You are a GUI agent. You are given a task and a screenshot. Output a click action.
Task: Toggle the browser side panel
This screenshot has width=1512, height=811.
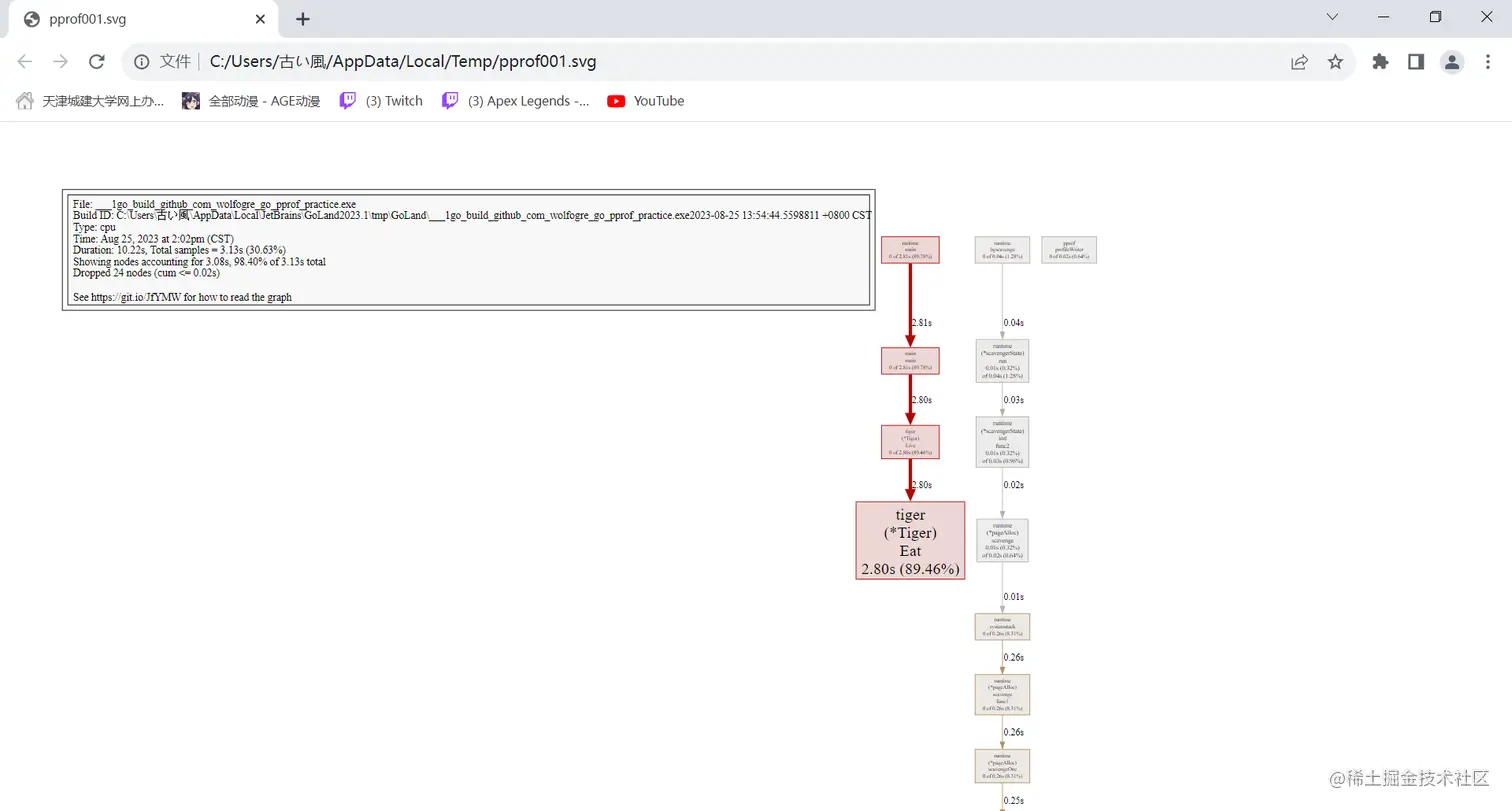(1416, 62)
